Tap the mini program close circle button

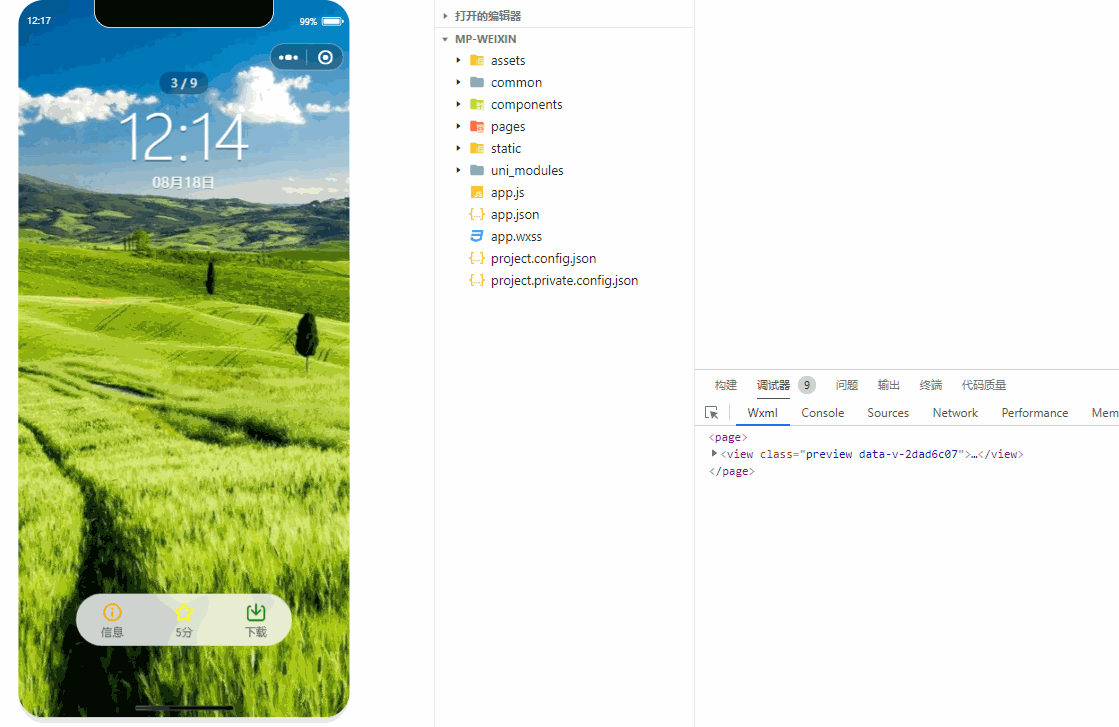(325, 57)
